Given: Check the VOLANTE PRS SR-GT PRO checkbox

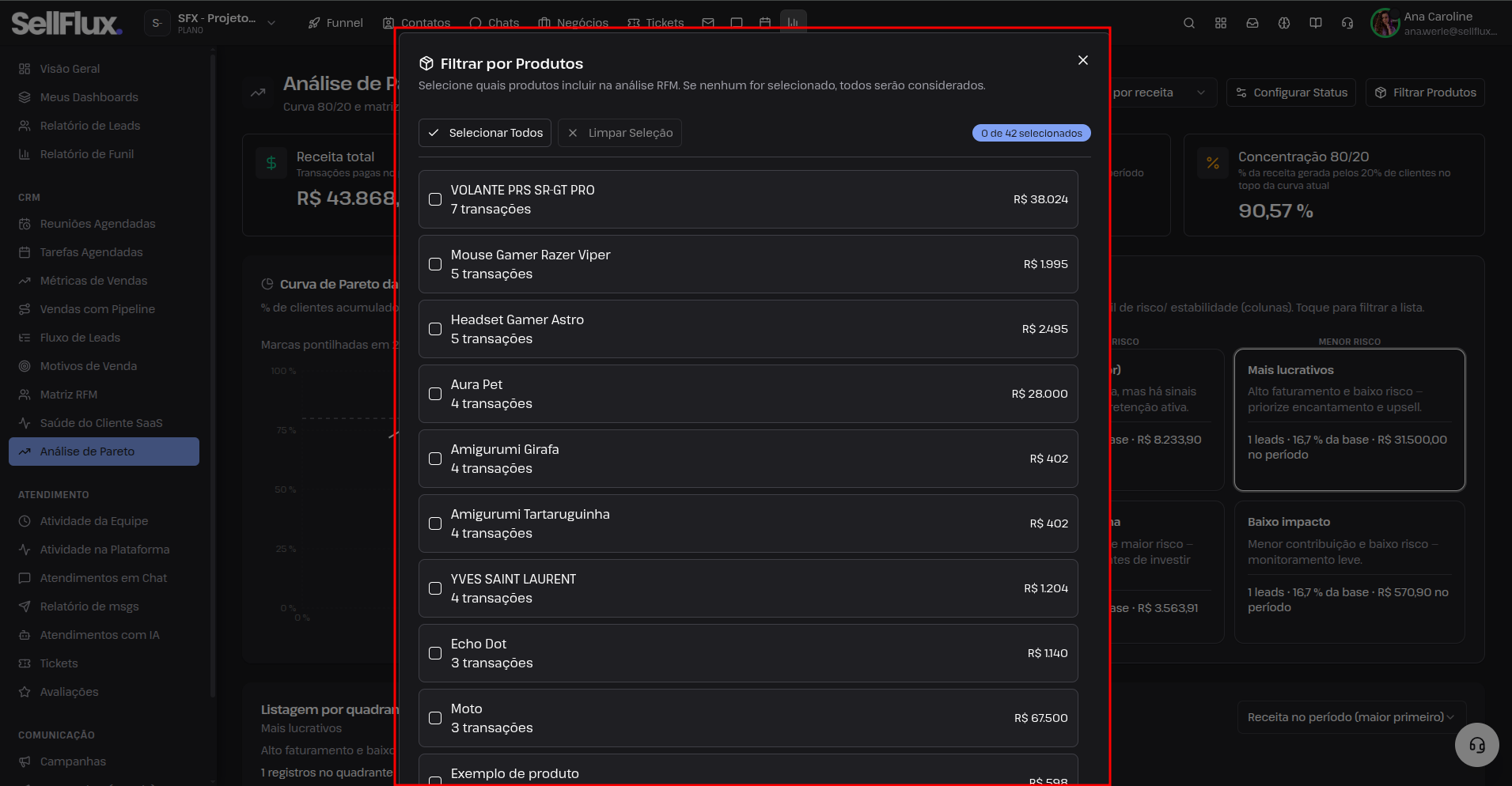Looking at the screenshot, I should point(435,199).
